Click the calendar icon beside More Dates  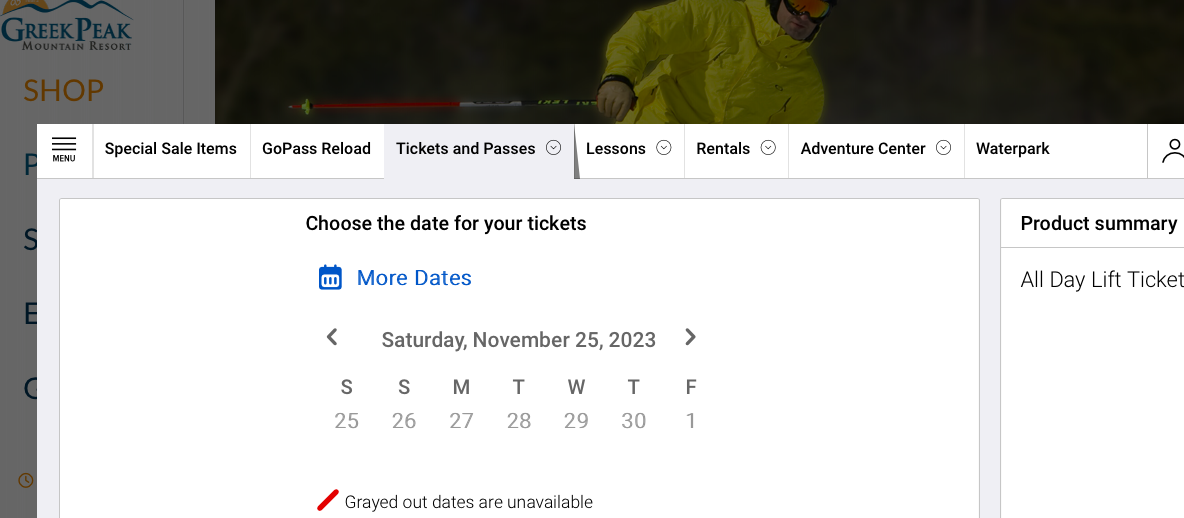pos(330,278)
